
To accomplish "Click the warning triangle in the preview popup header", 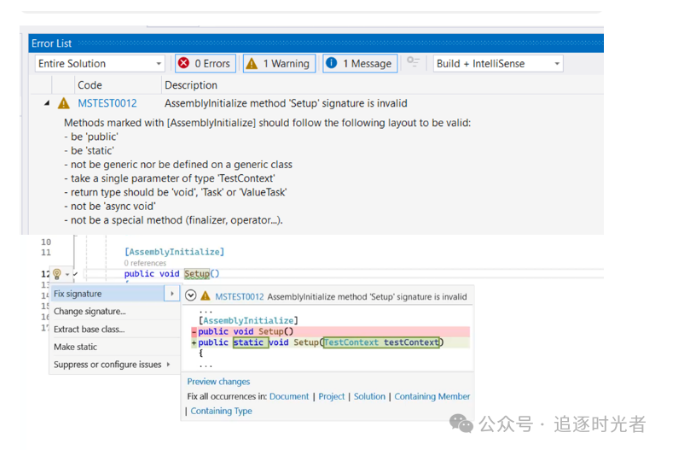I will pos(205,295).
